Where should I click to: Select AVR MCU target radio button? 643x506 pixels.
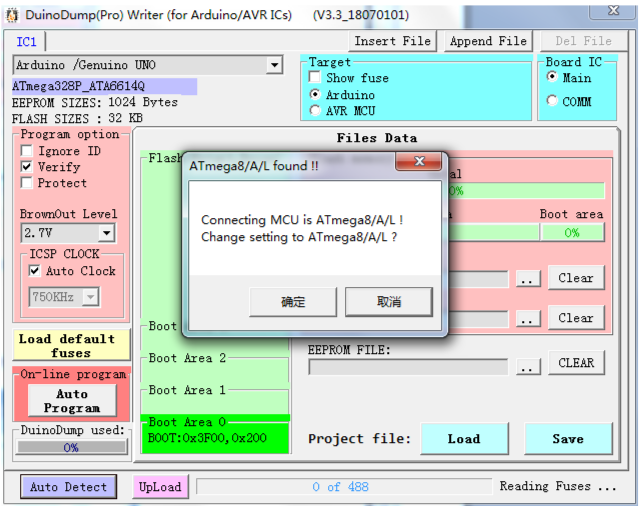[x=315, y=111]
